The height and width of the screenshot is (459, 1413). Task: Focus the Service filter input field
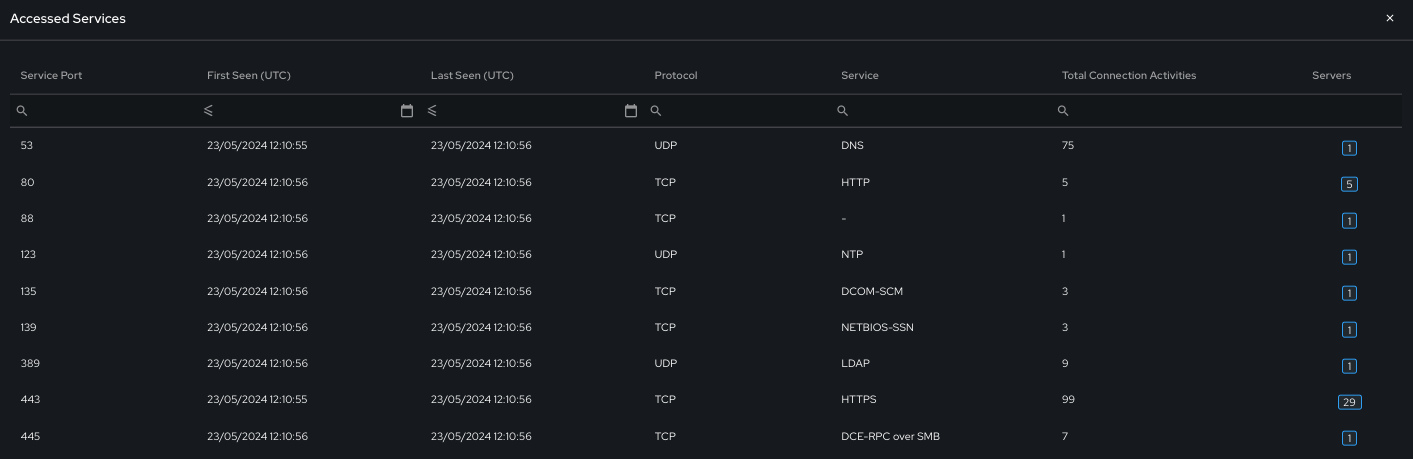946,111
